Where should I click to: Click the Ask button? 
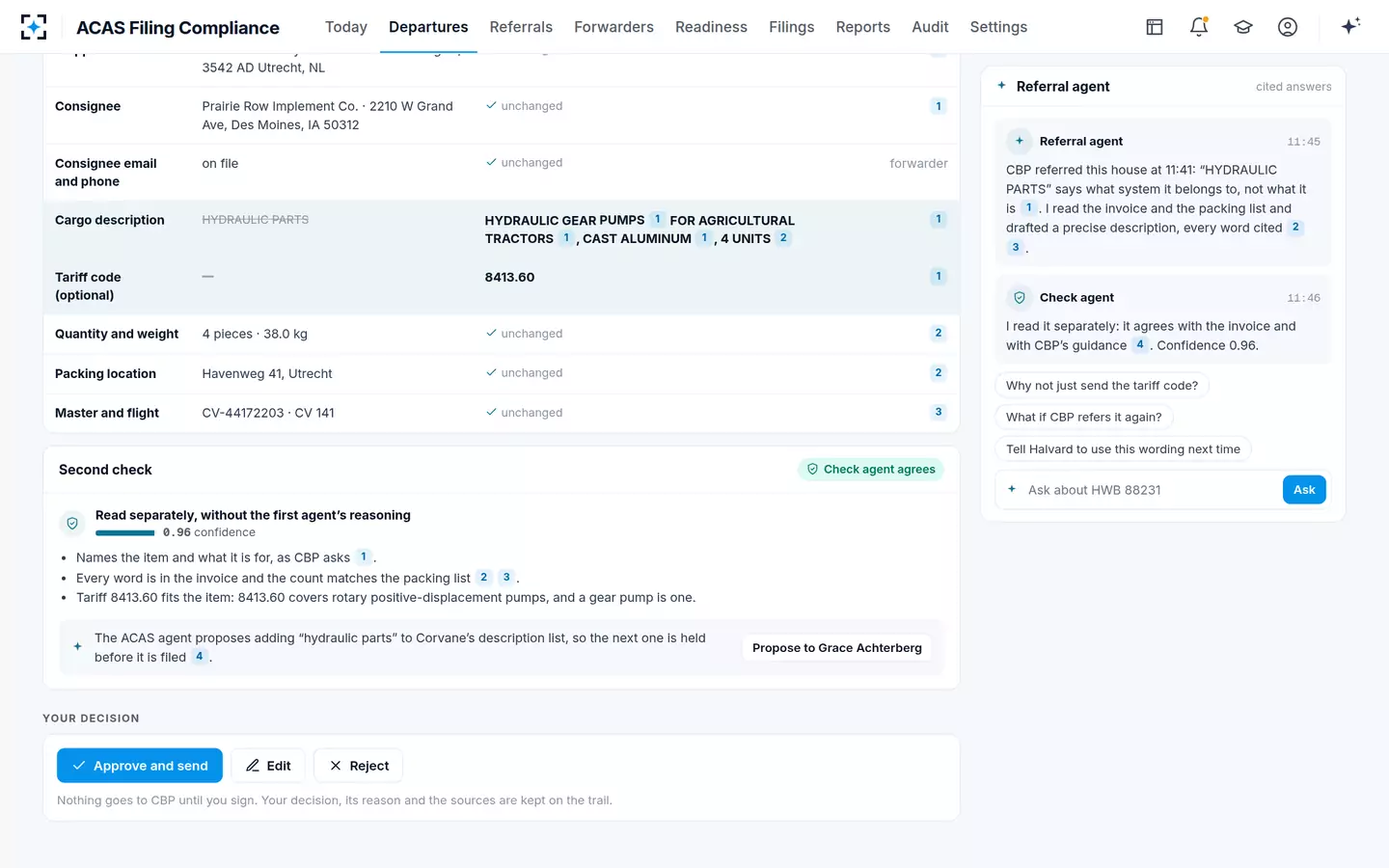[x=1304, y=490]
